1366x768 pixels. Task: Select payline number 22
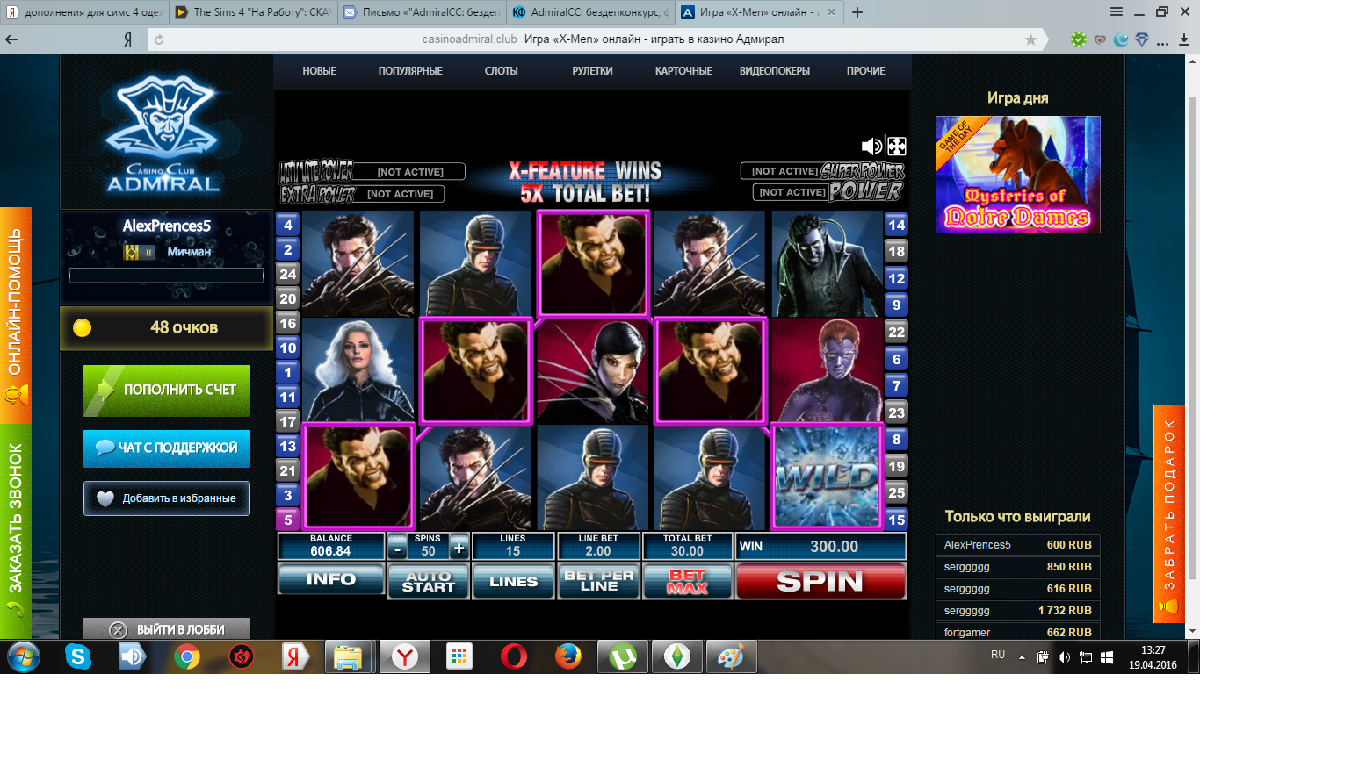[896, 332]
